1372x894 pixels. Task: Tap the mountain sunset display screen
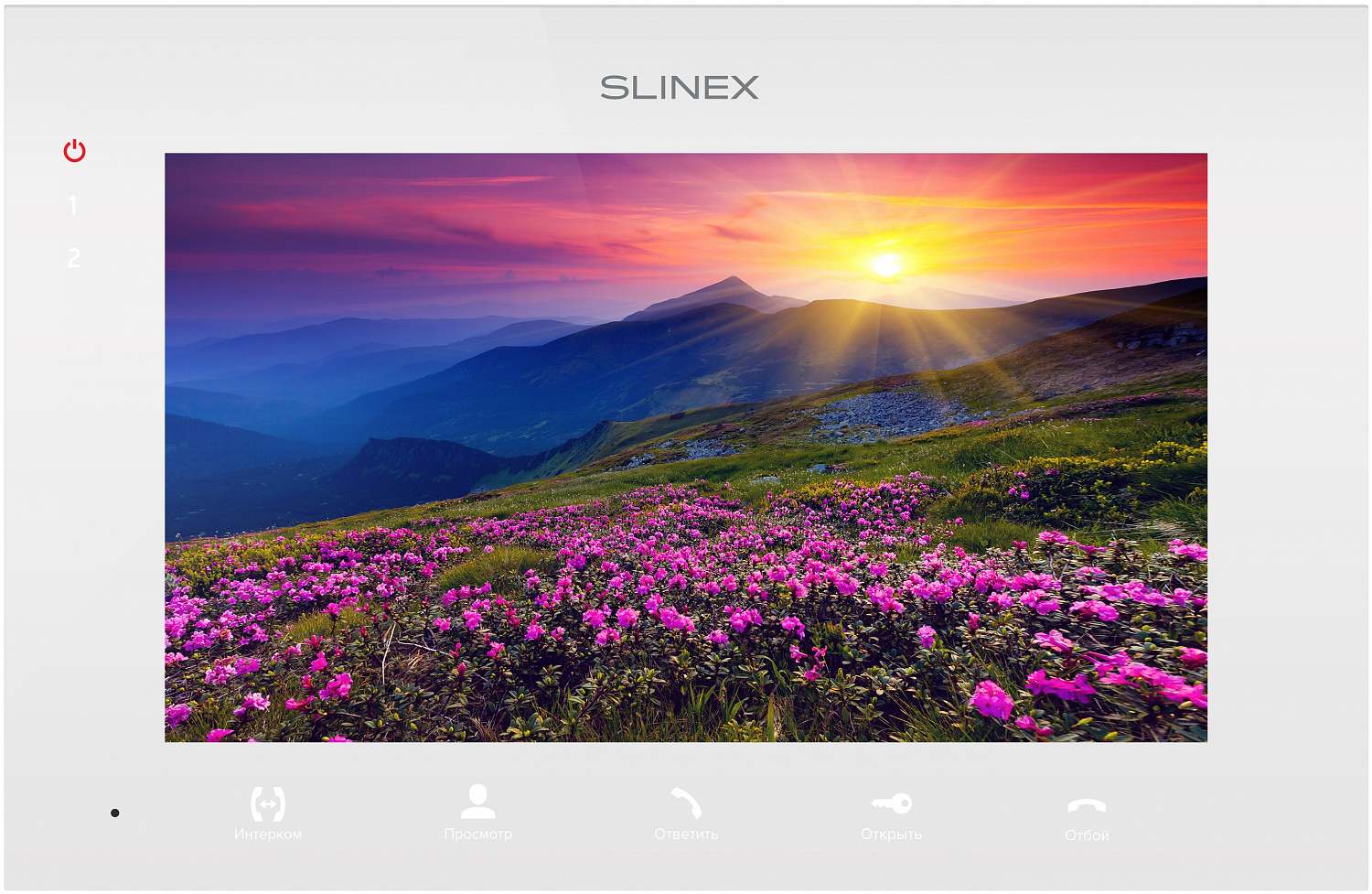686,447
